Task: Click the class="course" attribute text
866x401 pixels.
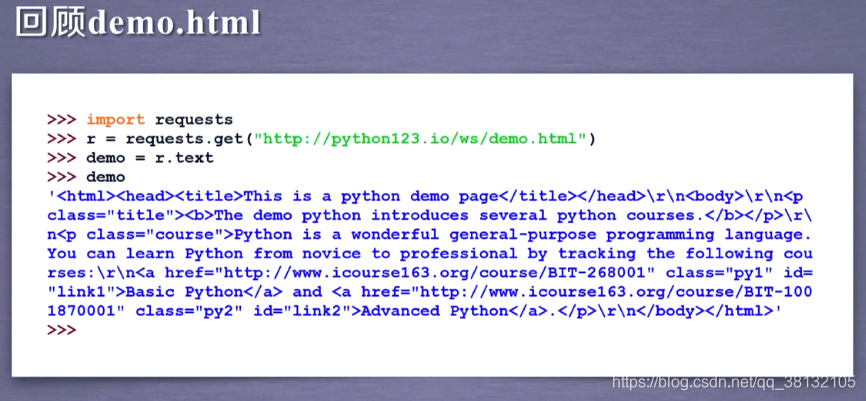Action: pyautogui.click(x=155, y=235)
